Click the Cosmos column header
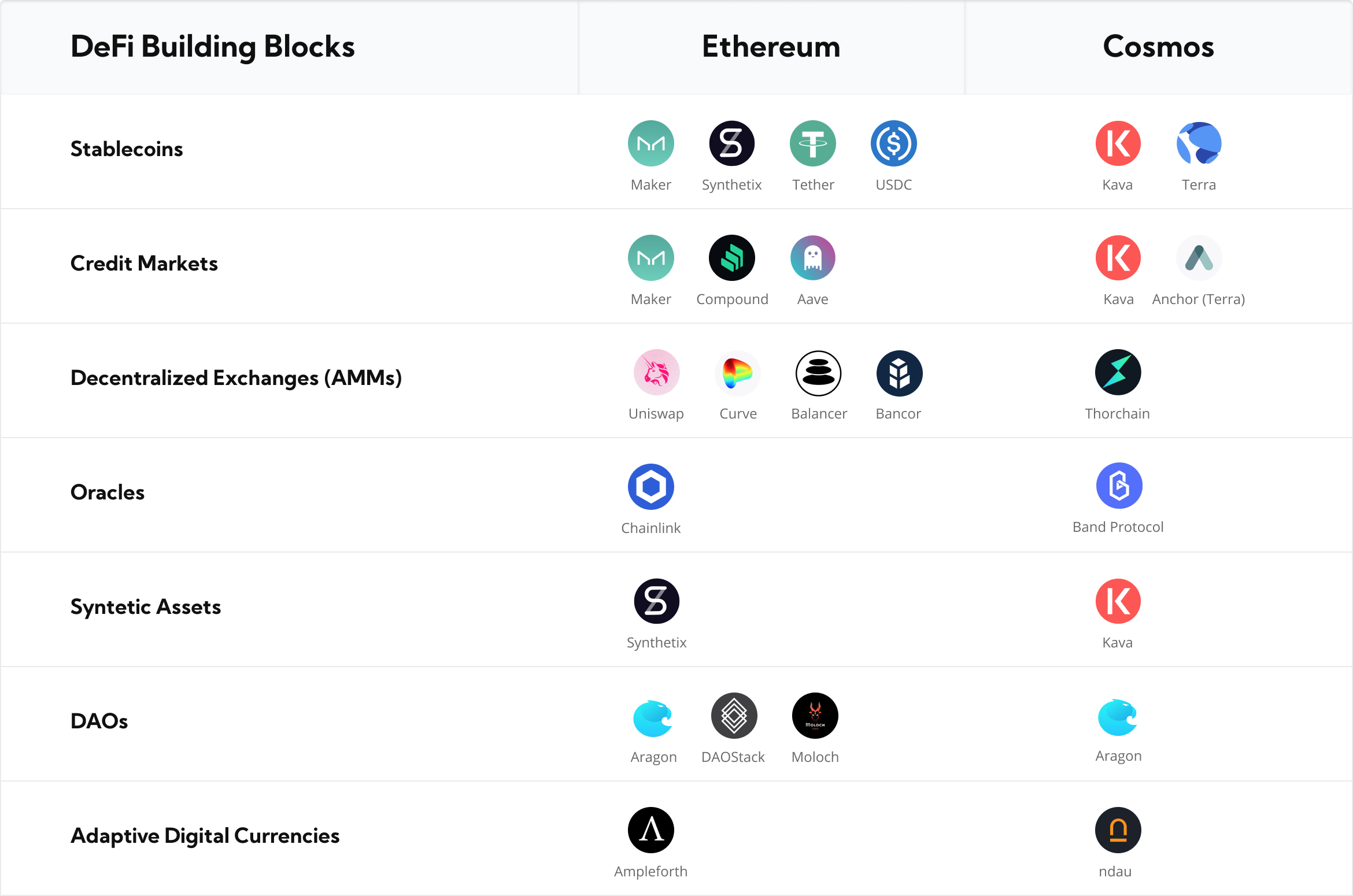This screenshot has height=896, width=1353. point(1158,47)
